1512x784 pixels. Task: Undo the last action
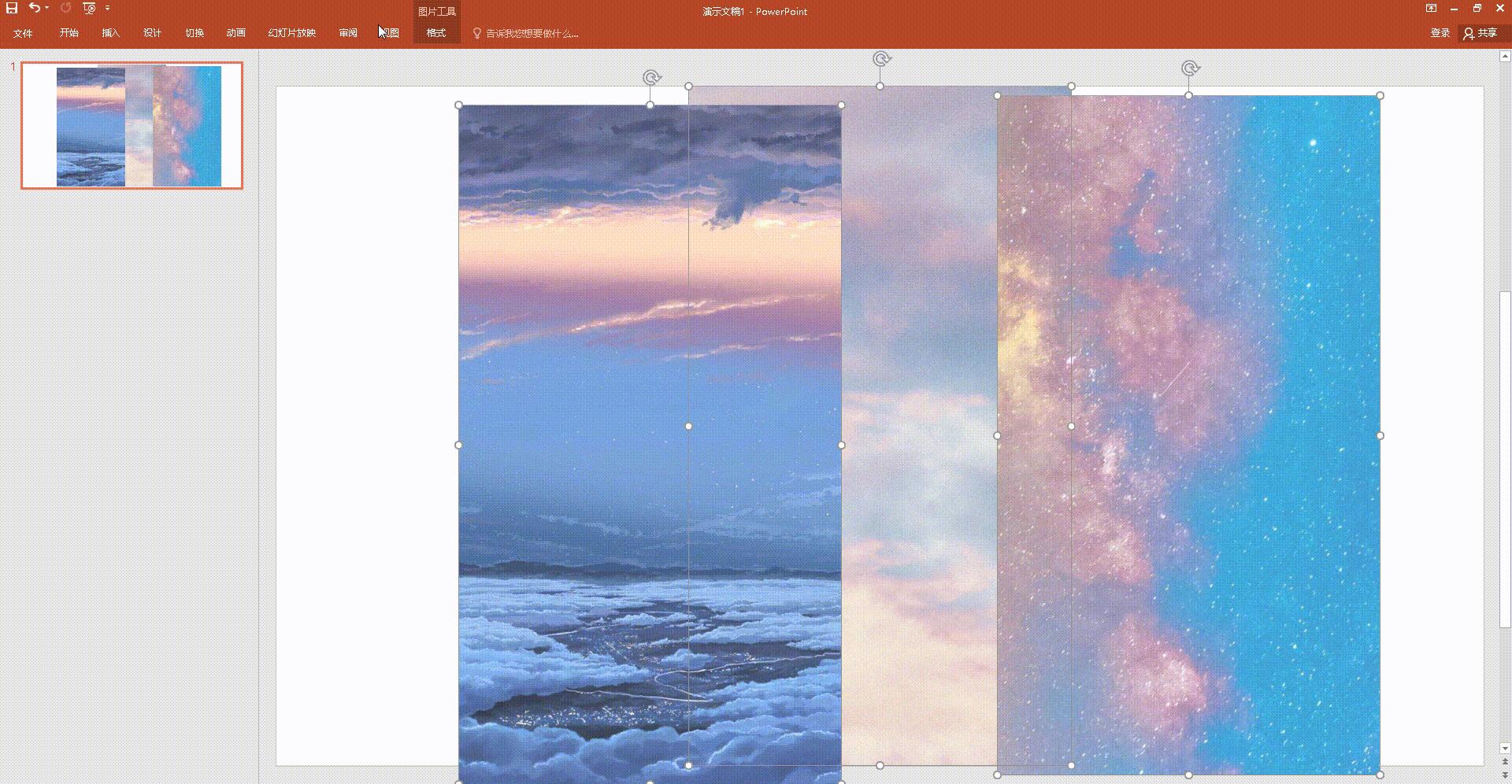[34, 8]
